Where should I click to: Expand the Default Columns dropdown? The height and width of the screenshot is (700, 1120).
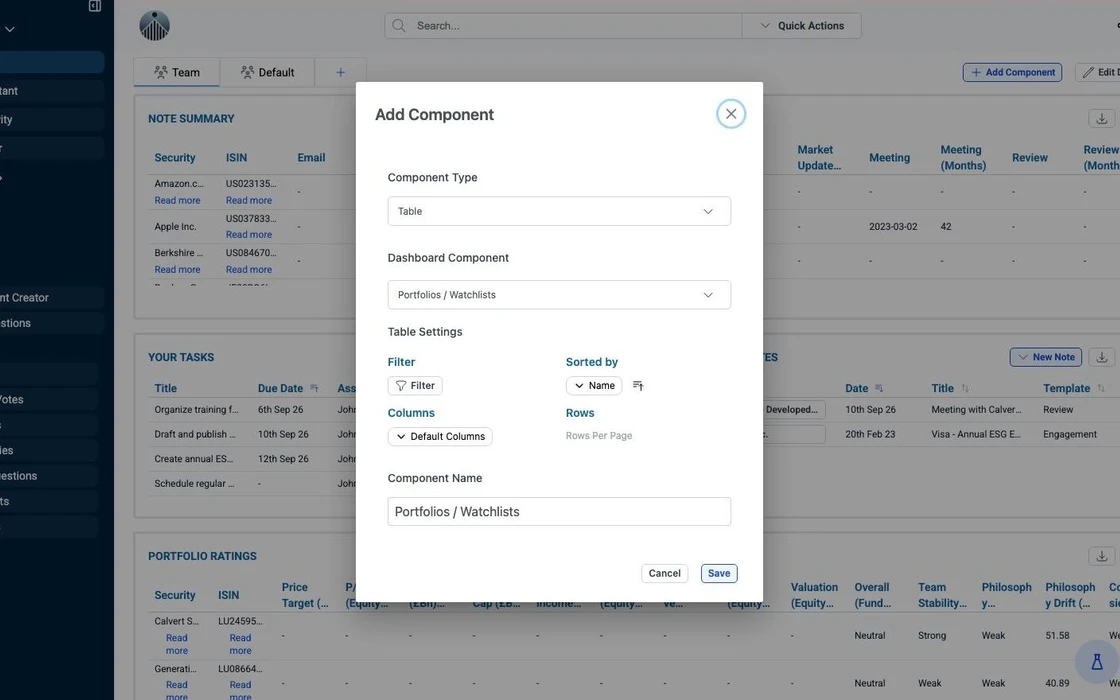(440, 436)
